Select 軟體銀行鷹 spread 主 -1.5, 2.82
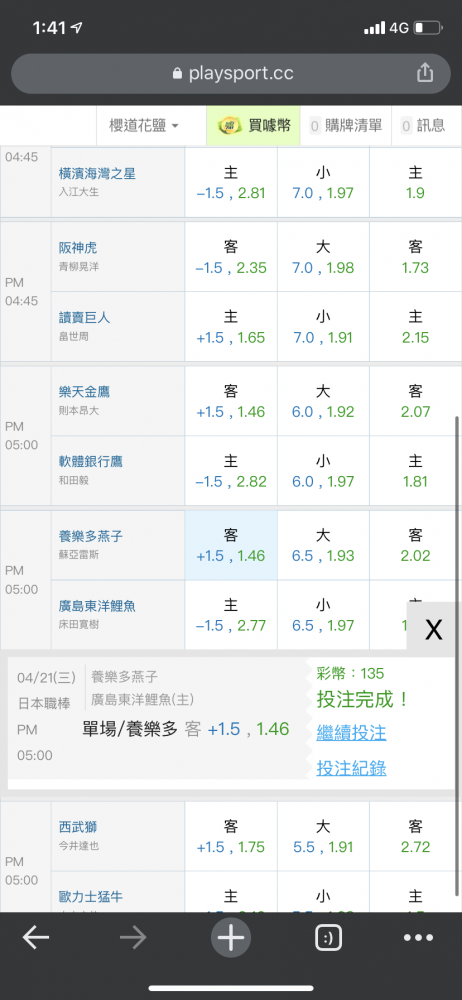This screenshot has width=462, height=1000. pyautogui.click(x=231, y=471)
